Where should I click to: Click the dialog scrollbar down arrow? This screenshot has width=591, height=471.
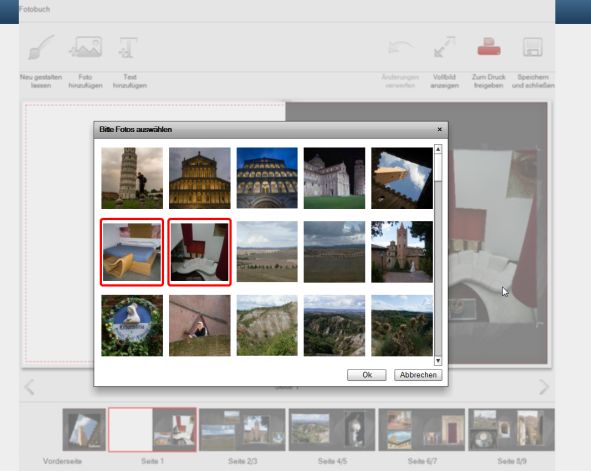(438, 361)
